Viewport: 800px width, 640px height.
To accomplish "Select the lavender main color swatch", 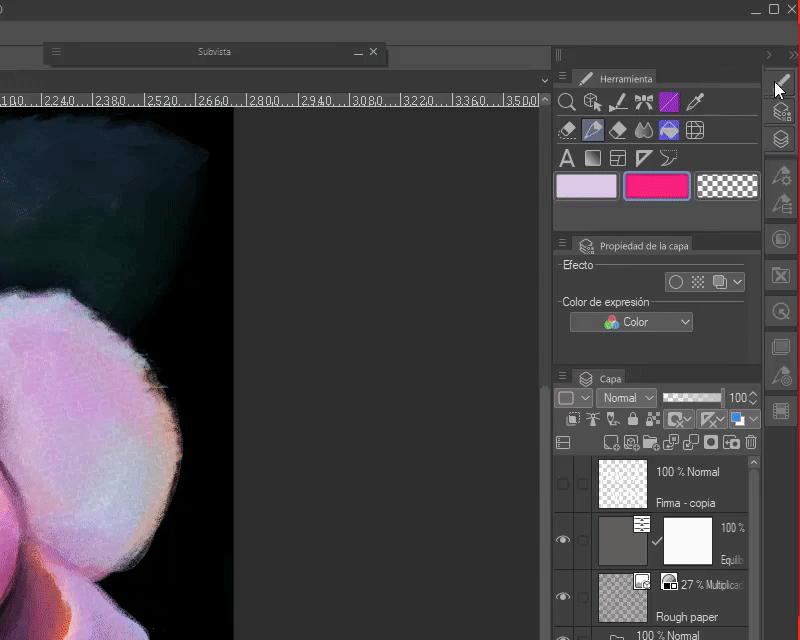I will click(586, 186).
